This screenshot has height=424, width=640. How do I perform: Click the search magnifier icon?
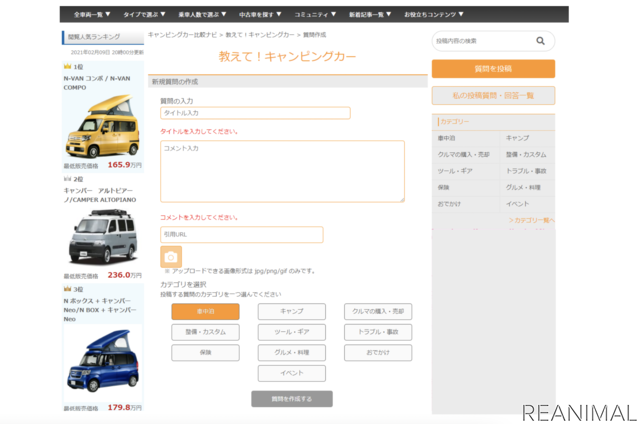coord(540,41)
